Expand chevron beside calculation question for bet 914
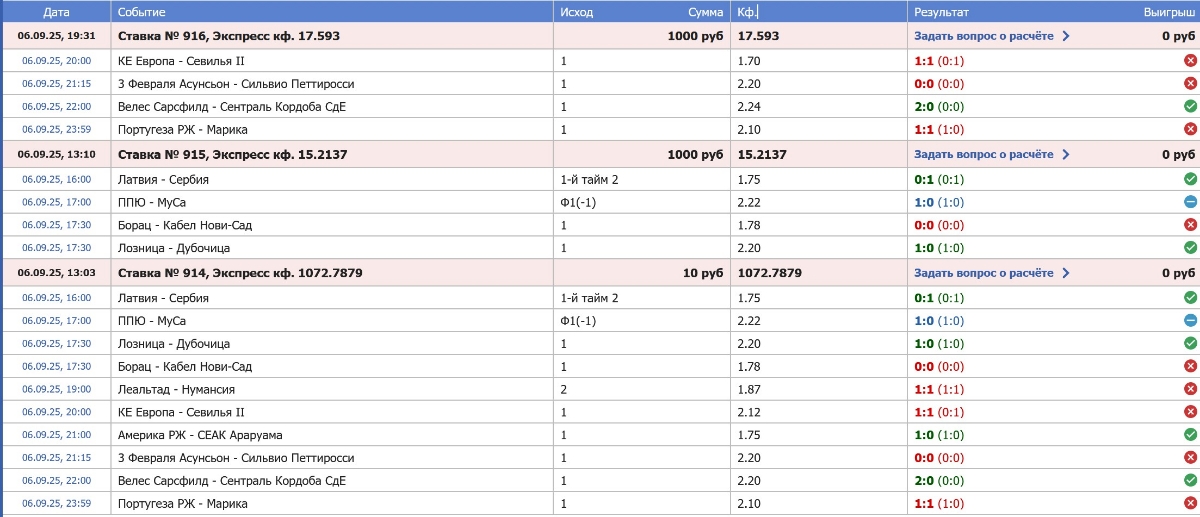The height and width of the screenshot is (517, 1200). pyautogui.click(x=1066, y=273)
